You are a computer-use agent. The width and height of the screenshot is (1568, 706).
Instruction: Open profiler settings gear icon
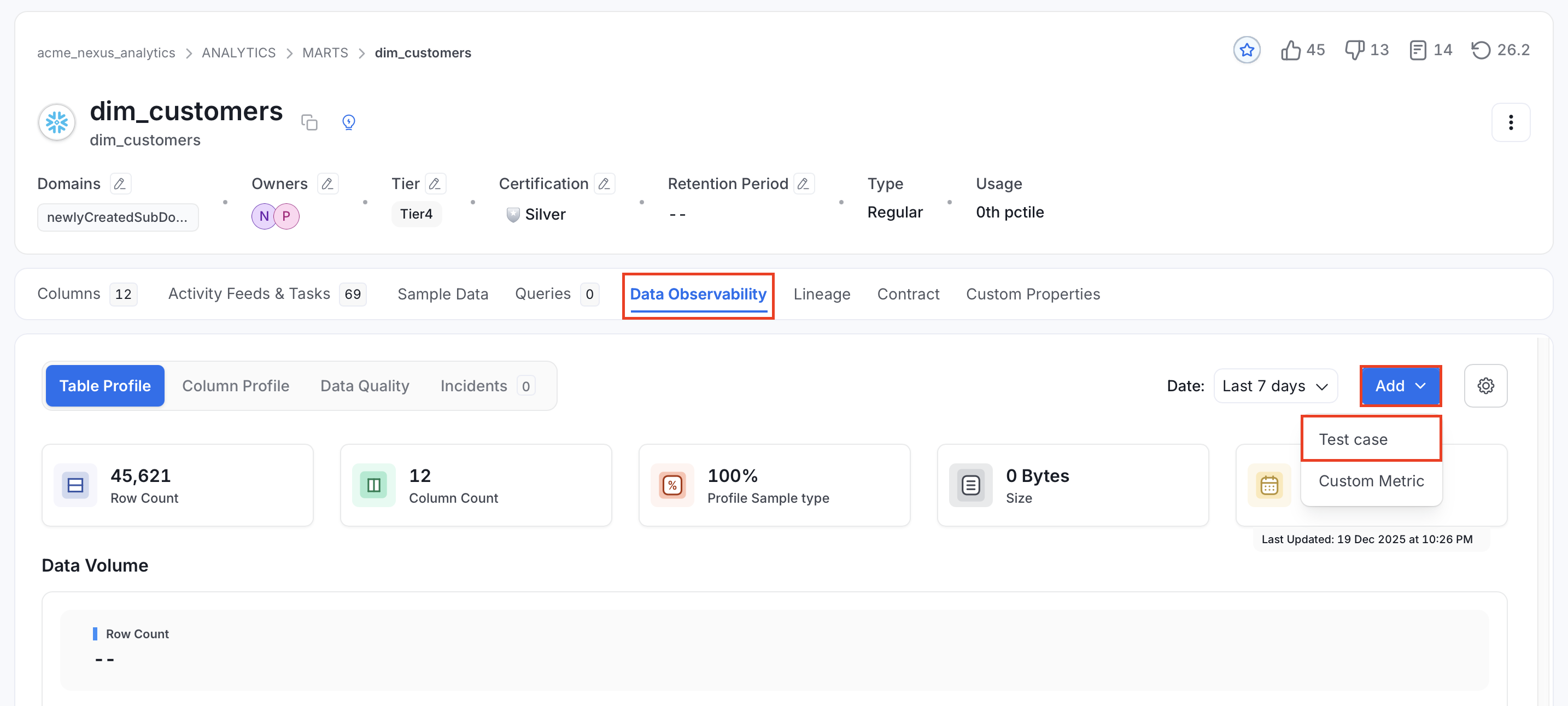[x=1485, y=385]
